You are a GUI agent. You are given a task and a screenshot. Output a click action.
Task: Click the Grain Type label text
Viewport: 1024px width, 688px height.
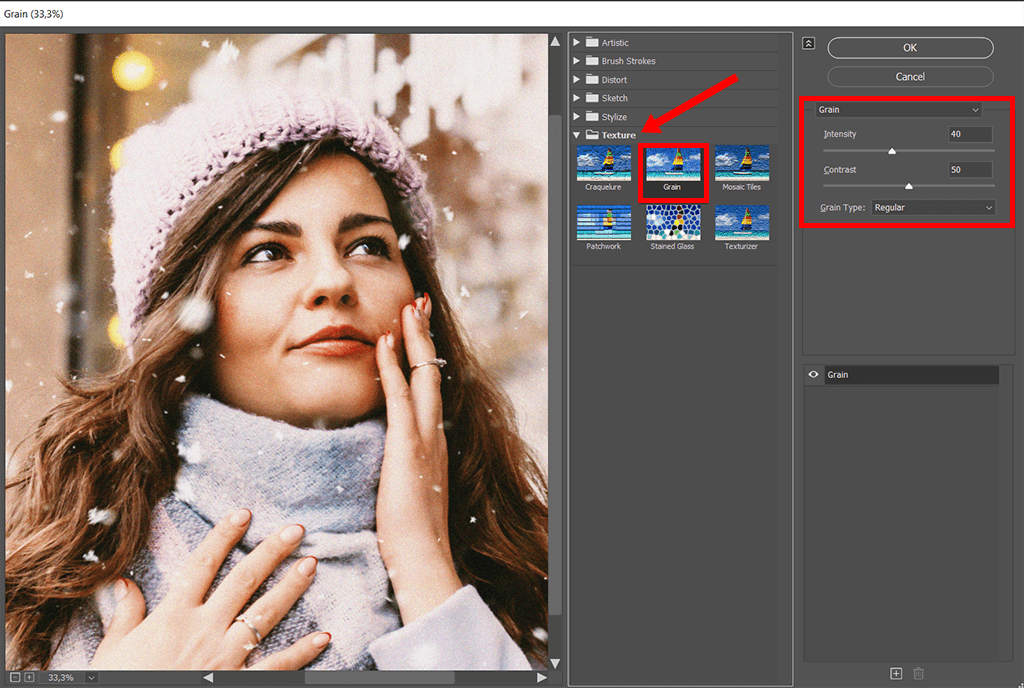coord(842,208)
